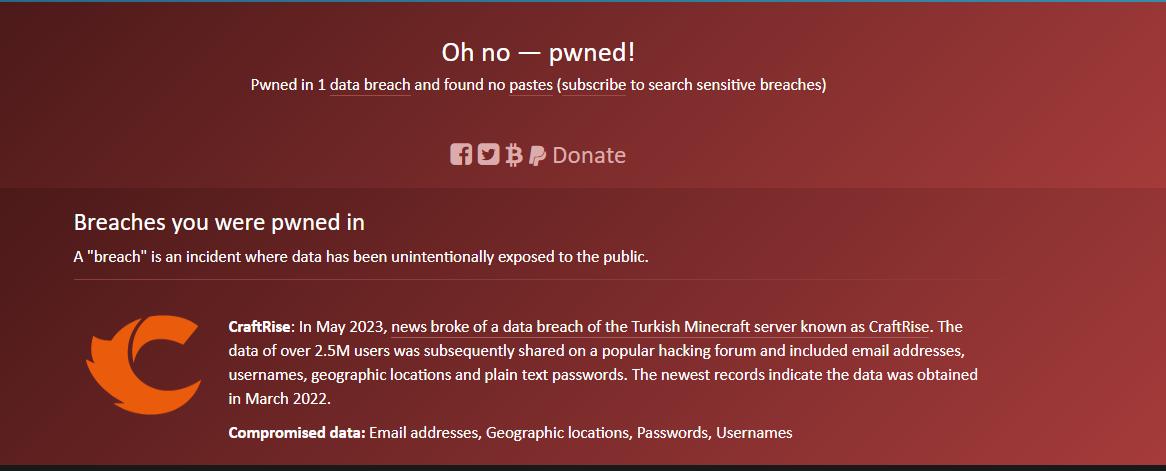Click the Bitcoin donation icon
1166x471 pixels.
[514, 155]
